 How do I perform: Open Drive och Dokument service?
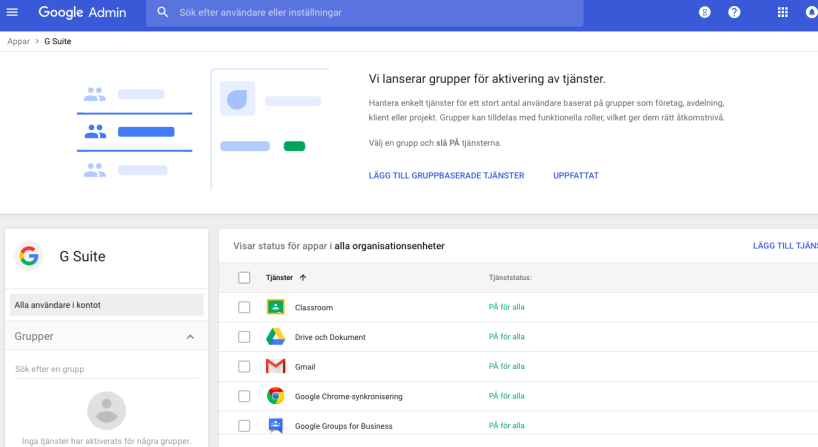[330, 337]
